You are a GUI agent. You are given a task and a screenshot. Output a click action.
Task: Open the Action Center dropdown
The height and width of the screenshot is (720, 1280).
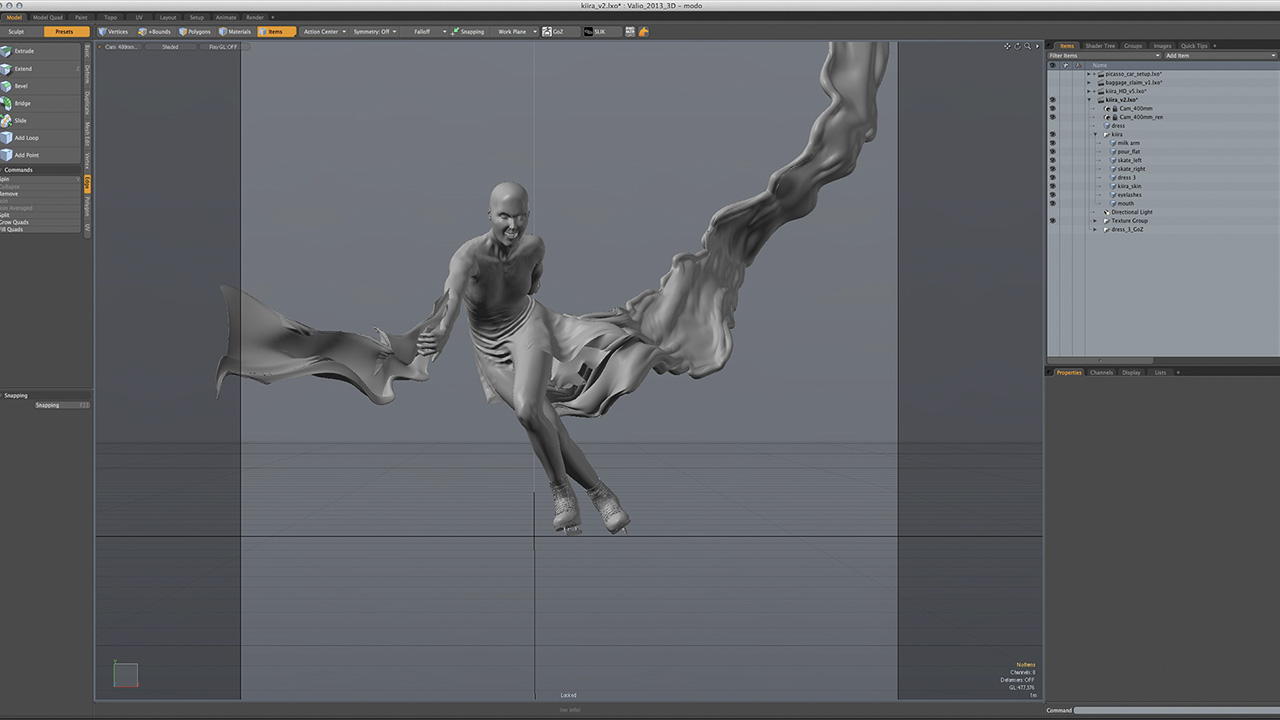point(324,31)
